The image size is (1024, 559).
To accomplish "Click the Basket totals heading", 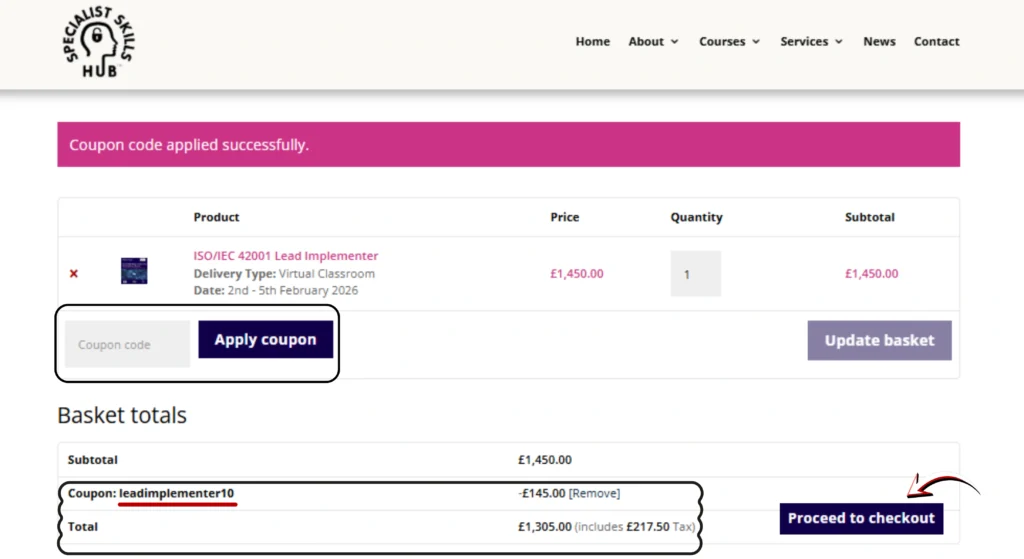I will (x=122, y=415).
